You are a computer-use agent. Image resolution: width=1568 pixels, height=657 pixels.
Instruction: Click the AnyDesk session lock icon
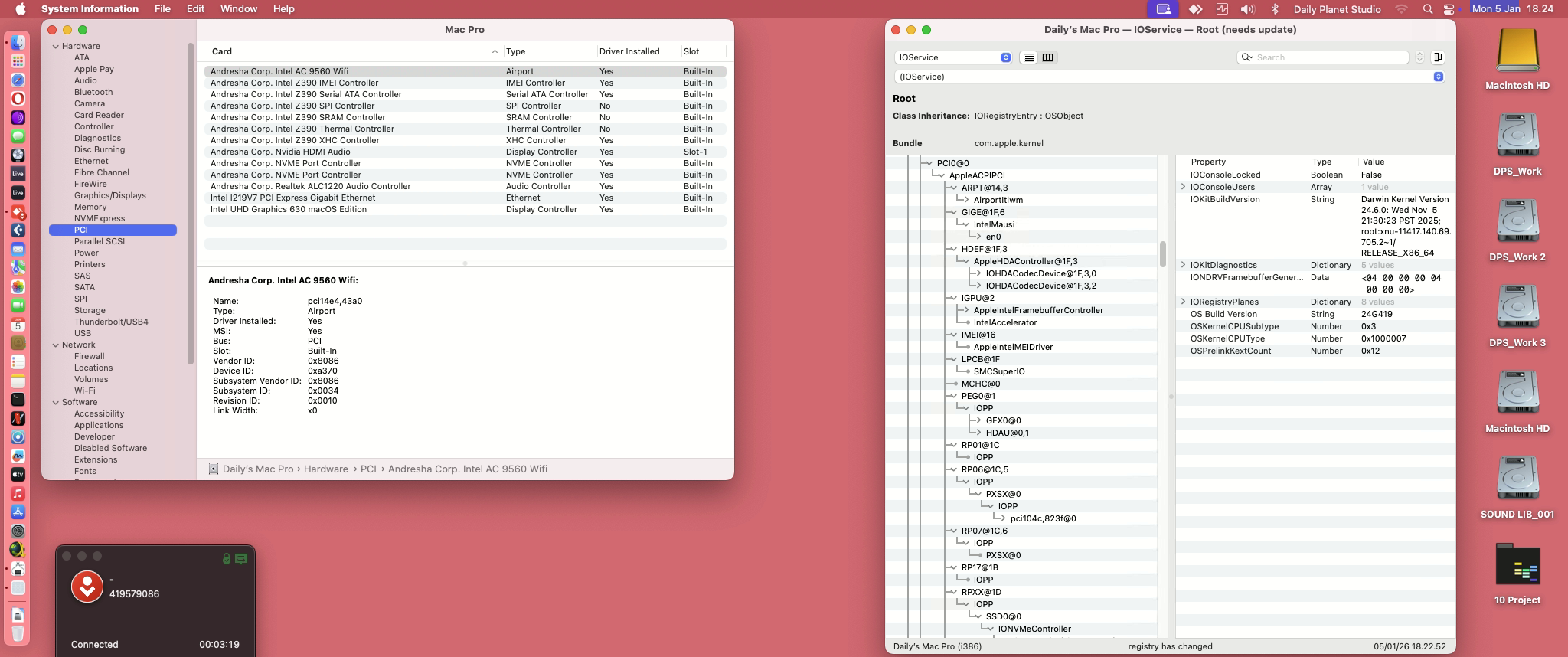[227, 559]
